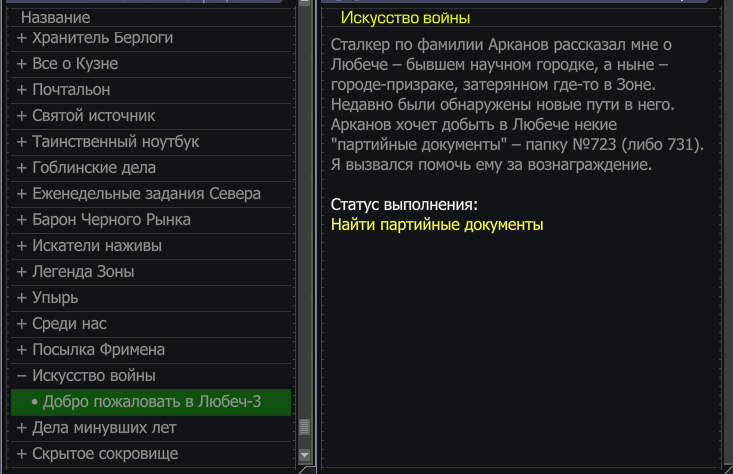
Task: Click the quest list scrollbar thumb
Action: coord(304,427)
